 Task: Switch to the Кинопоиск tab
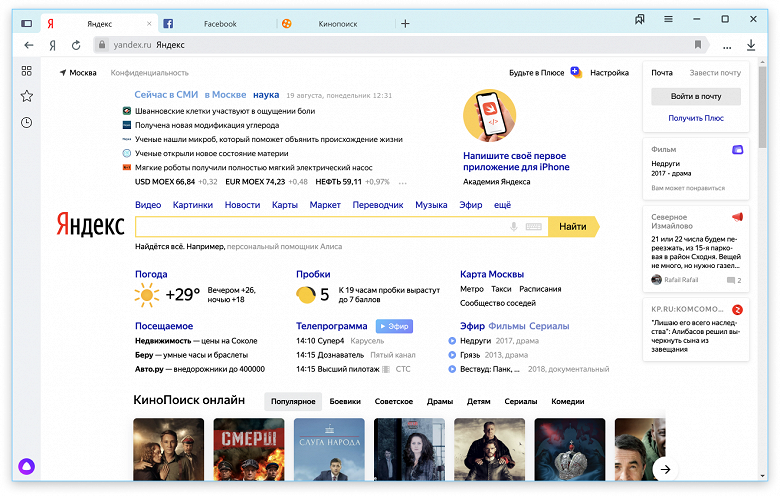coord(336,23)
